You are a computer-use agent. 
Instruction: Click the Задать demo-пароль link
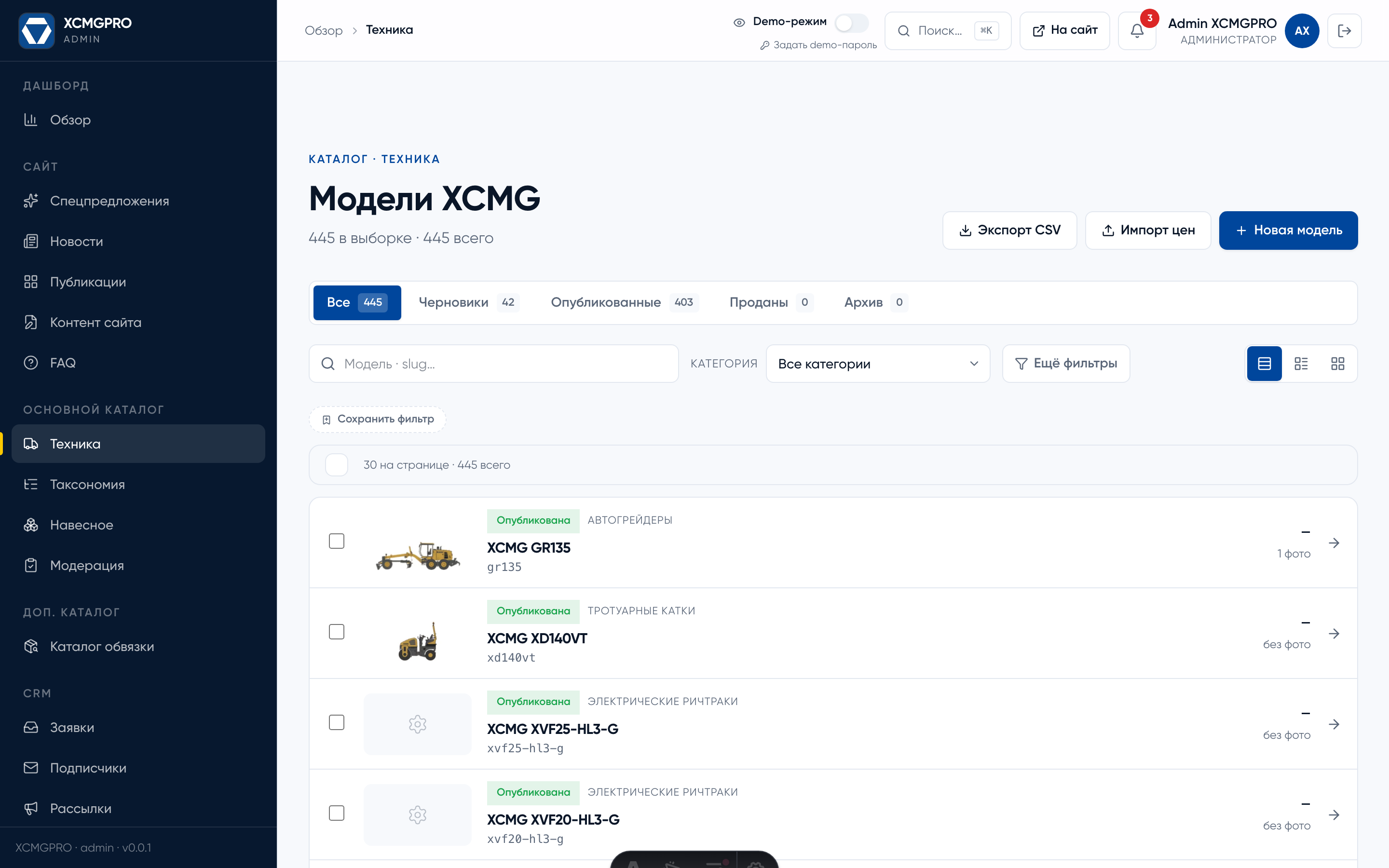[818, 45]
